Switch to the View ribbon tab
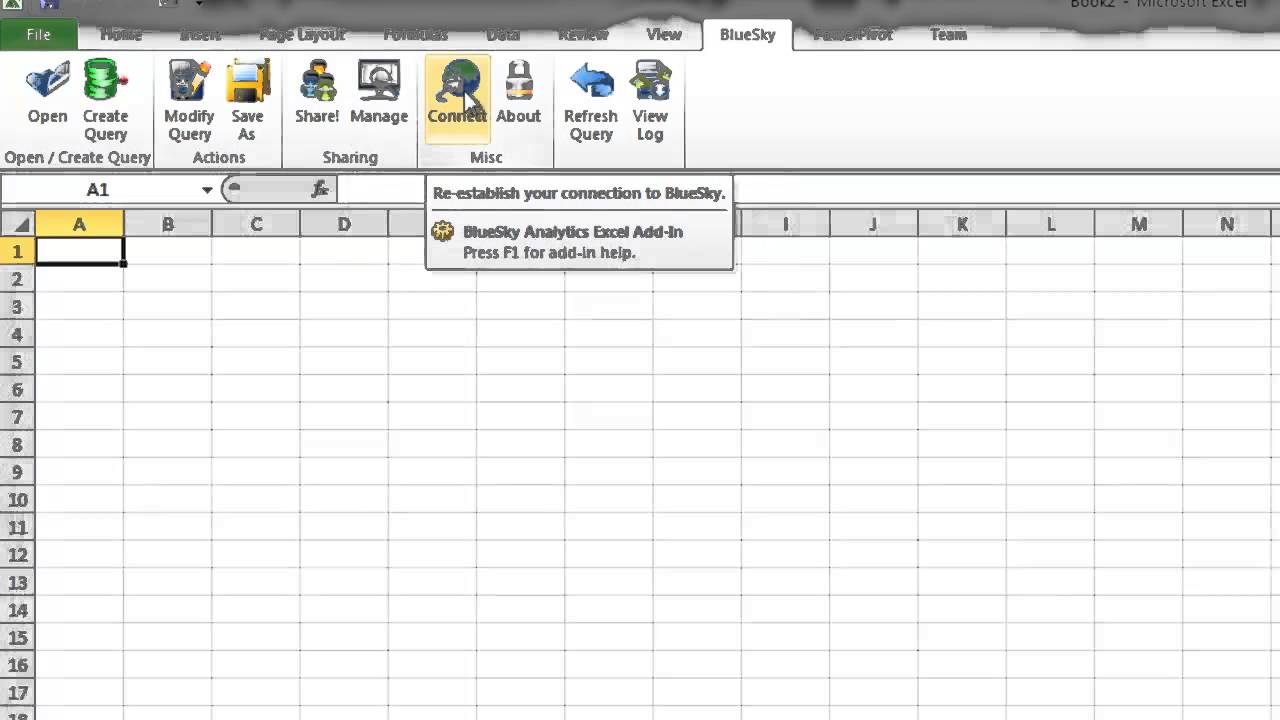The image size is (1280, 720). tap(663, 34)
